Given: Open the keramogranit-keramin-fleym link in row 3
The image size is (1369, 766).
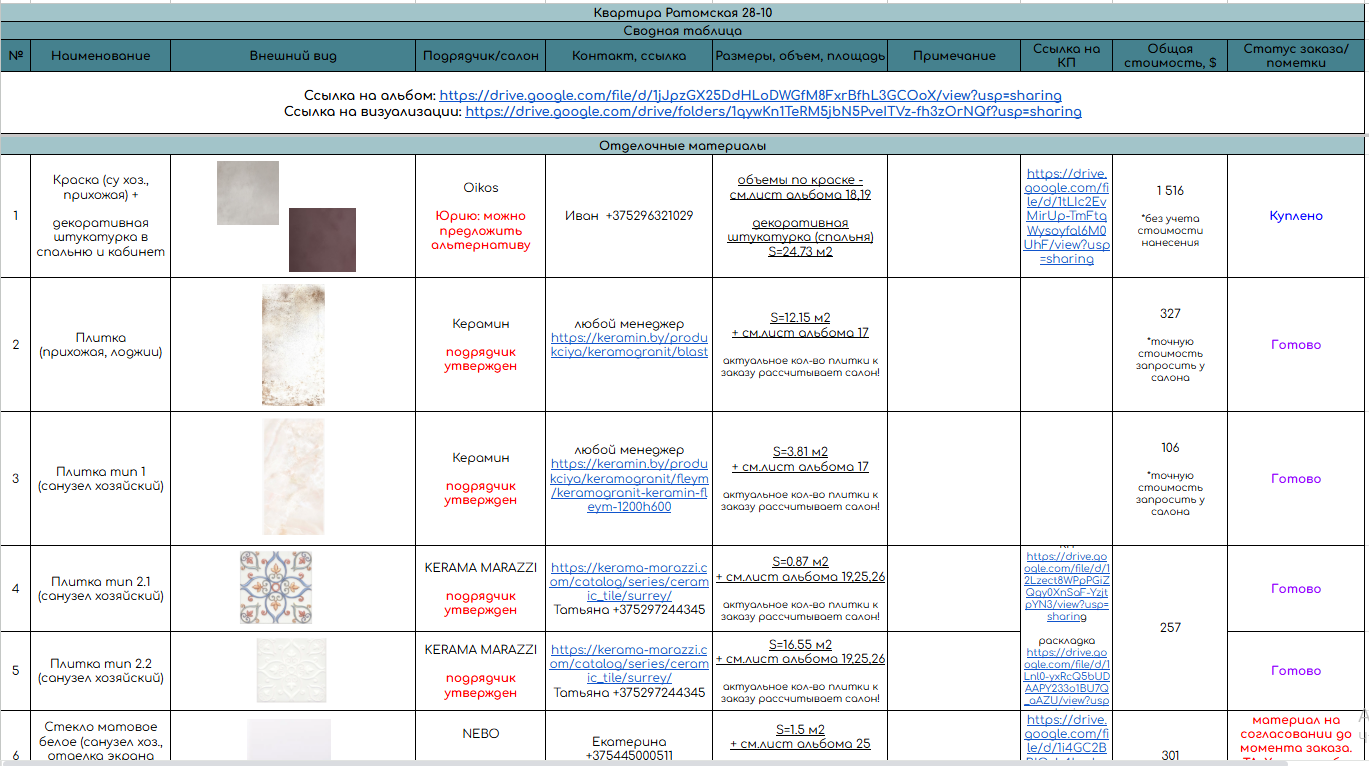Looking at the screenshot, I should (629, 485).
